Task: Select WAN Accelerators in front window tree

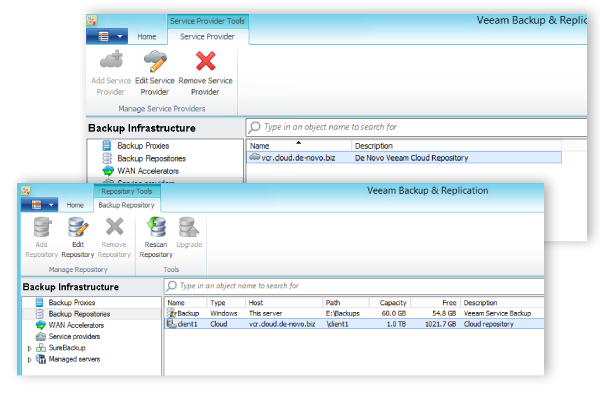Action: [76, 325]
